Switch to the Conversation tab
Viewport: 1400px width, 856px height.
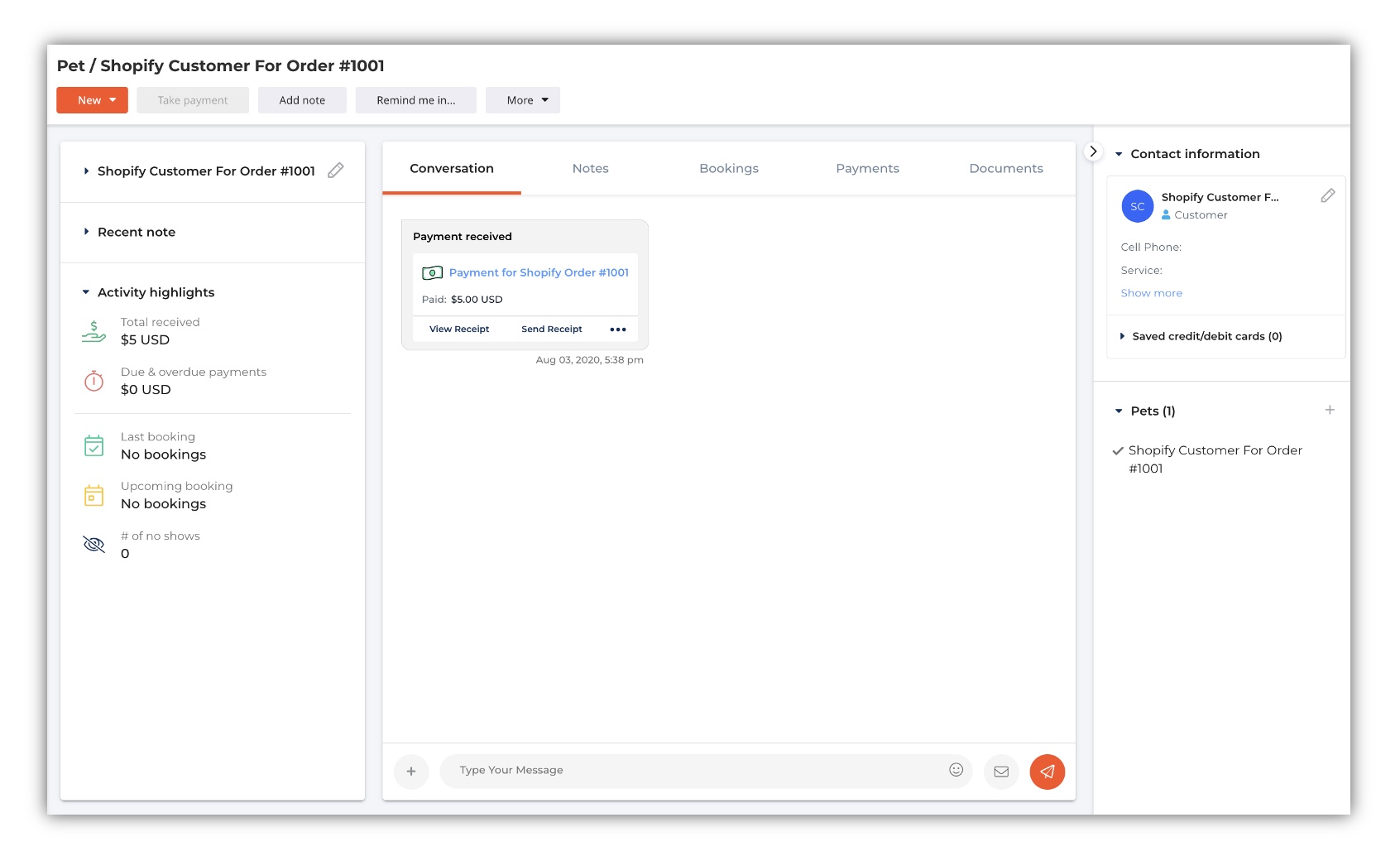point(452,168)
